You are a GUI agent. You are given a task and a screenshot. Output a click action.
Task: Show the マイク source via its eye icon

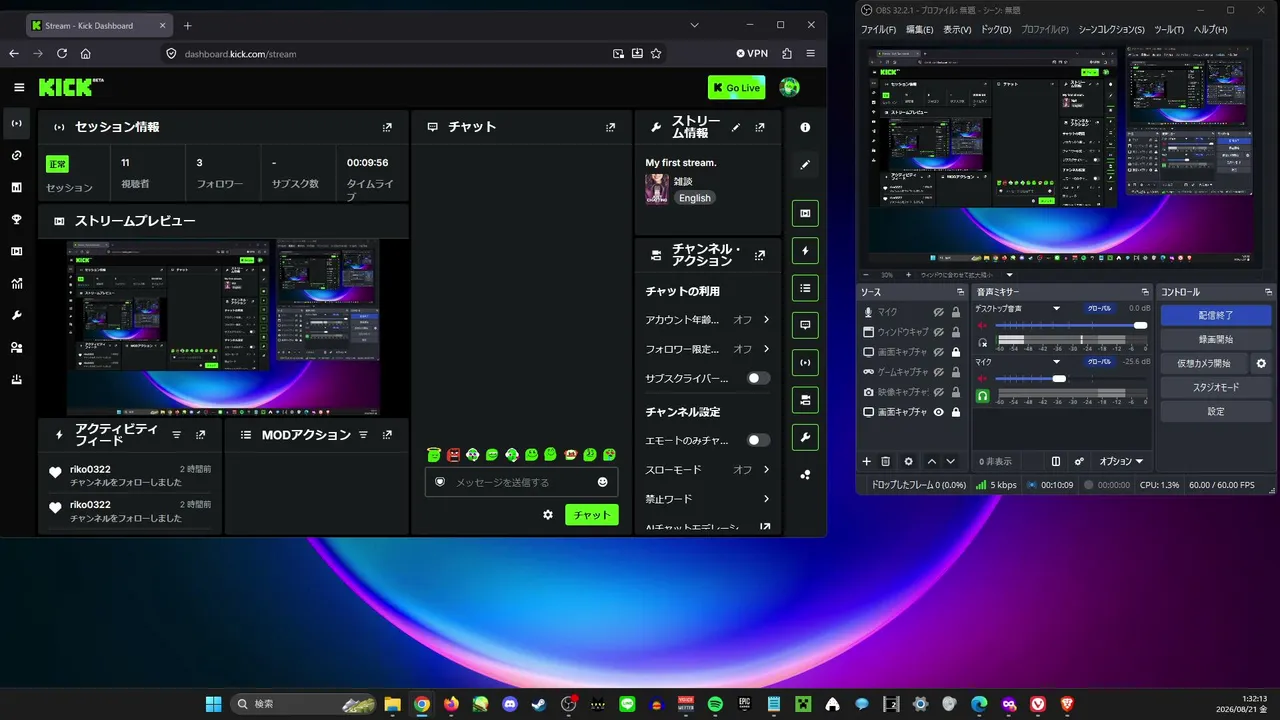939,312
